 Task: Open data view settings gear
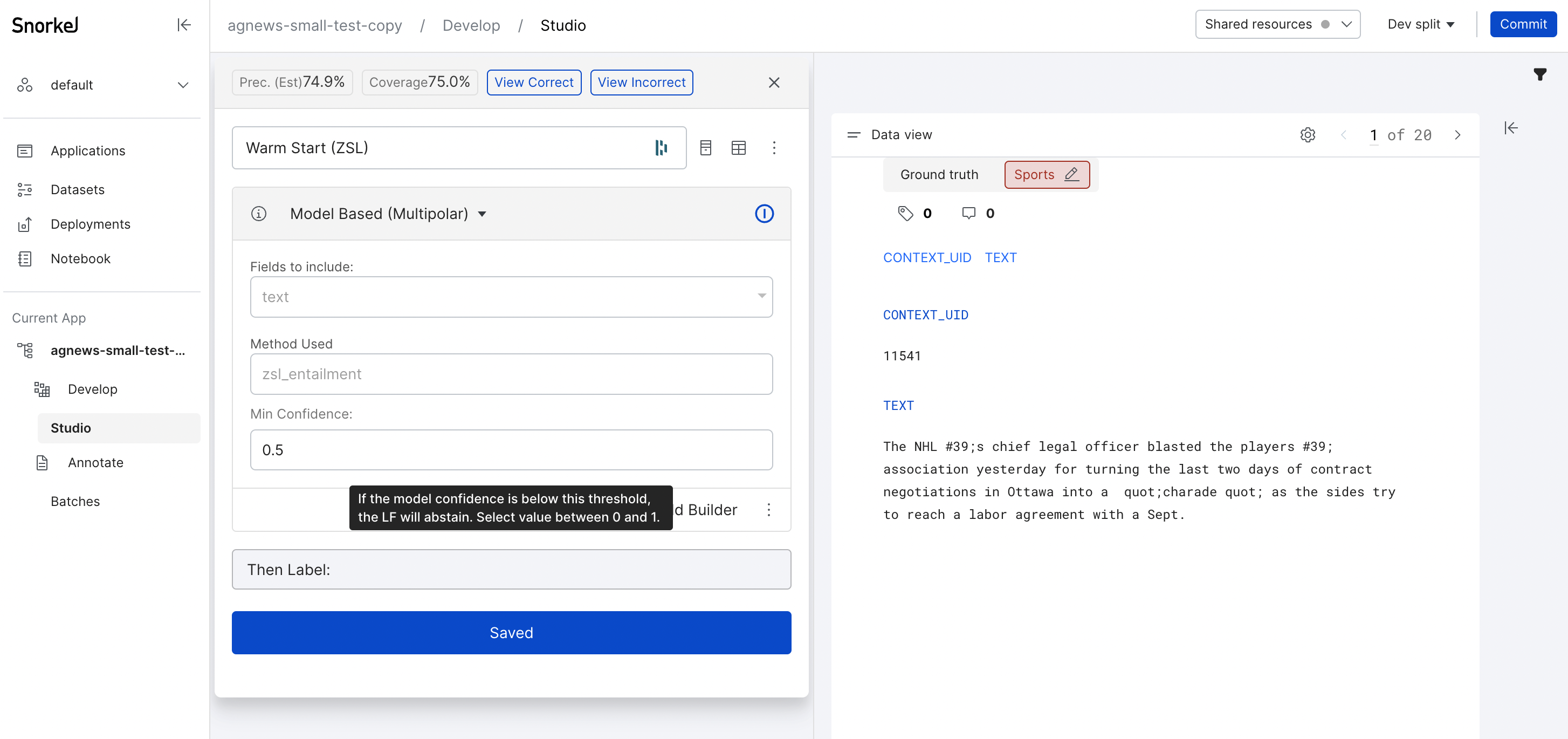coord(1308,134)
